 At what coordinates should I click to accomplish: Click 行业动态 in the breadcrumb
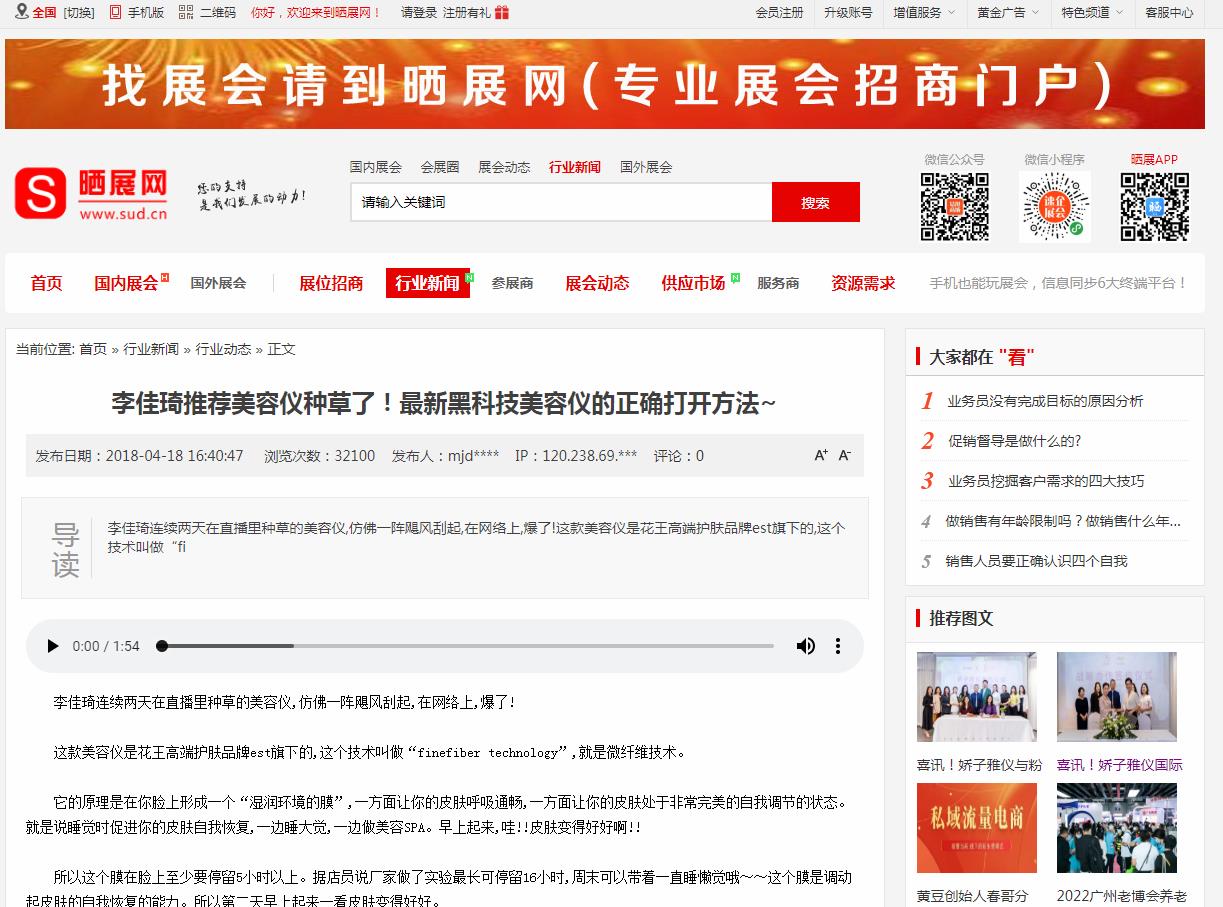223,349
